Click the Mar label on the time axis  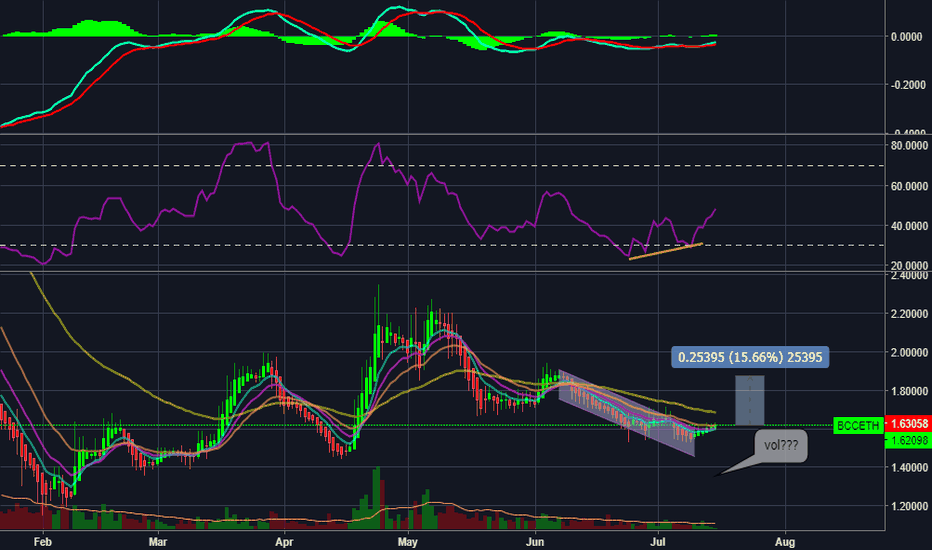[x=158, y=542]
